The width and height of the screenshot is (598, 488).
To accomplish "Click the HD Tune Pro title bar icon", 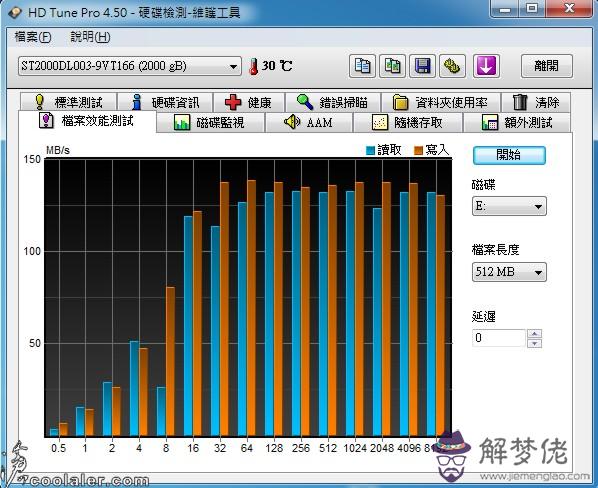I will 14,12.
